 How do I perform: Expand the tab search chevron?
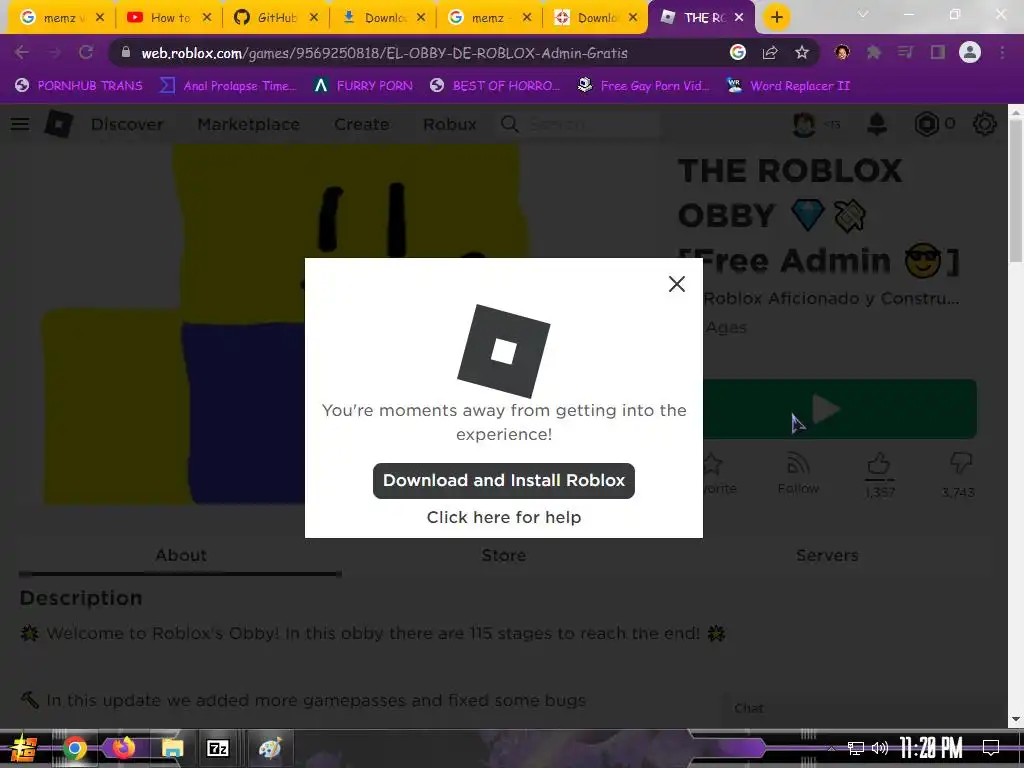[863, 14]
